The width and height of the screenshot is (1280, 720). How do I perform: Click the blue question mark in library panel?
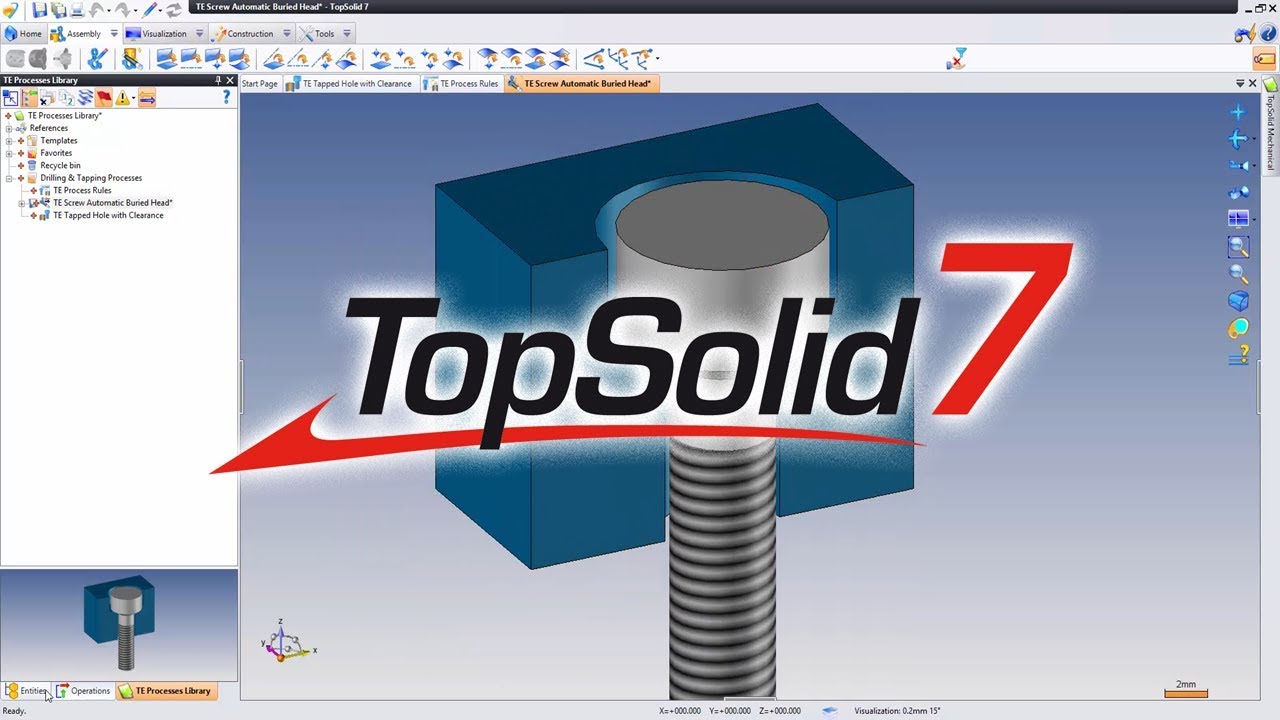coord(227,98)
